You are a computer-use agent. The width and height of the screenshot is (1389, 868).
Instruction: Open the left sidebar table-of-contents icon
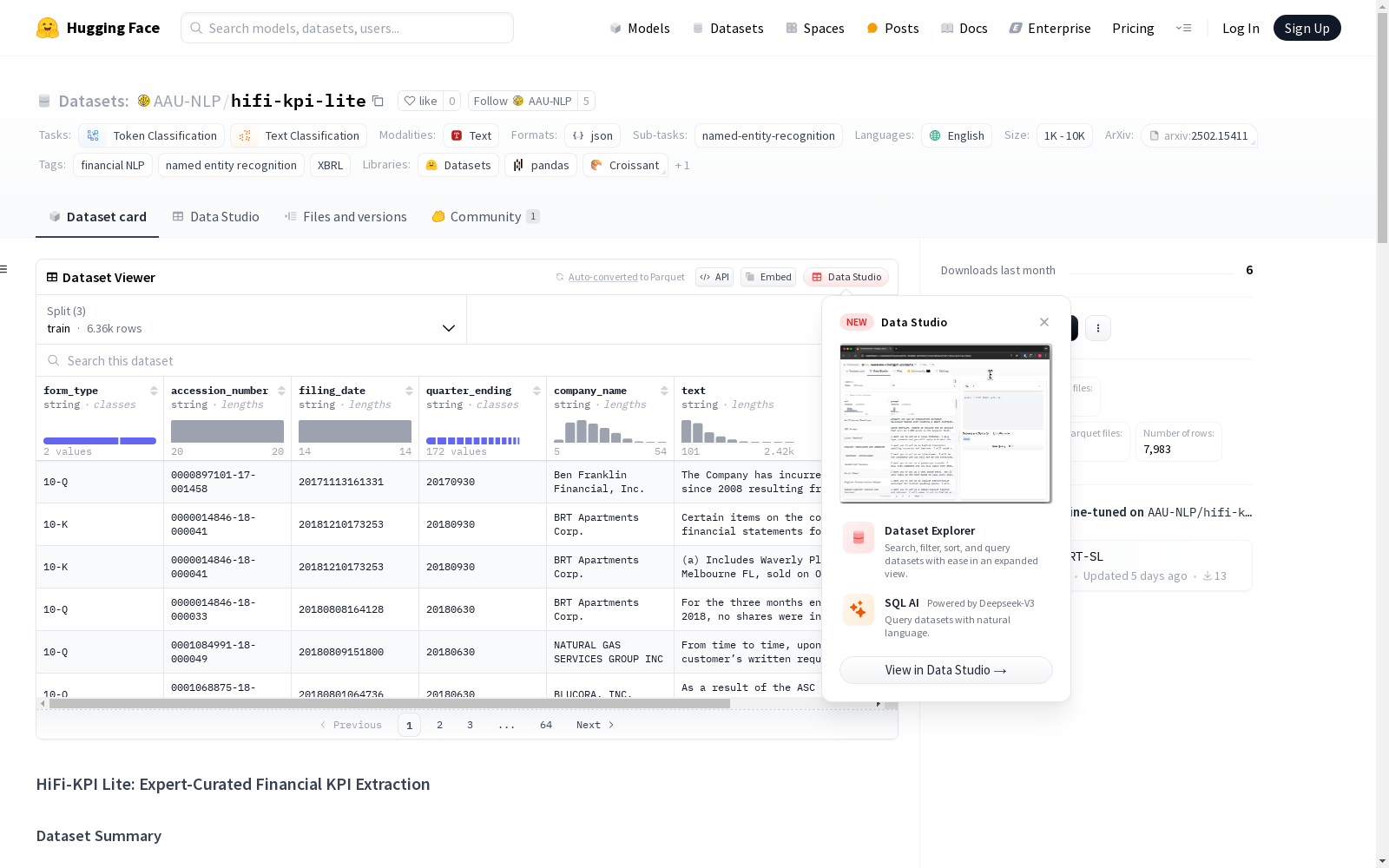point(3,269)
